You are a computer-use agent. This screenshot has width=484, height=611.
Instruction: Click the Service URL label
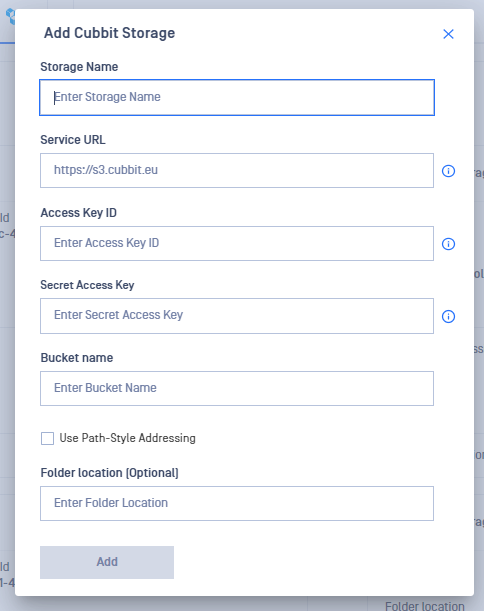click(73, 140)
